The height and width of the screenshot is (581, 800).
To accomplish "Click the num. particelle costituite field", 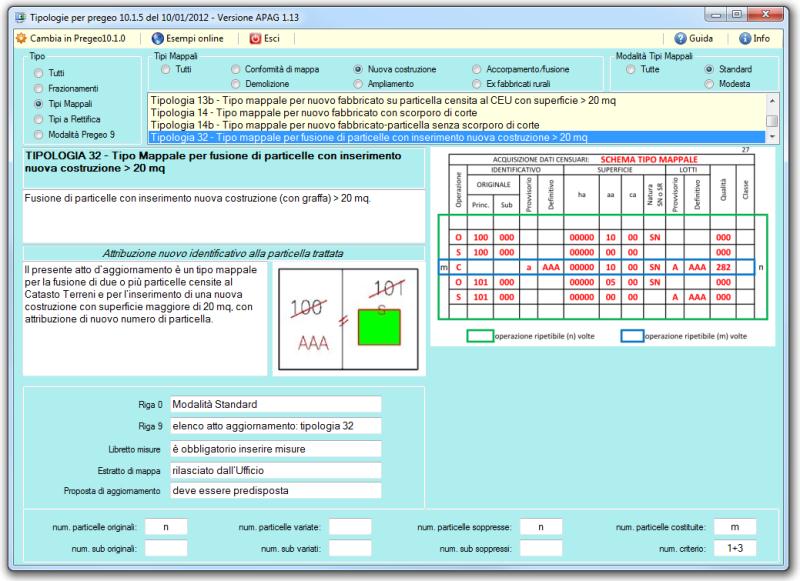I will [735, 527].
